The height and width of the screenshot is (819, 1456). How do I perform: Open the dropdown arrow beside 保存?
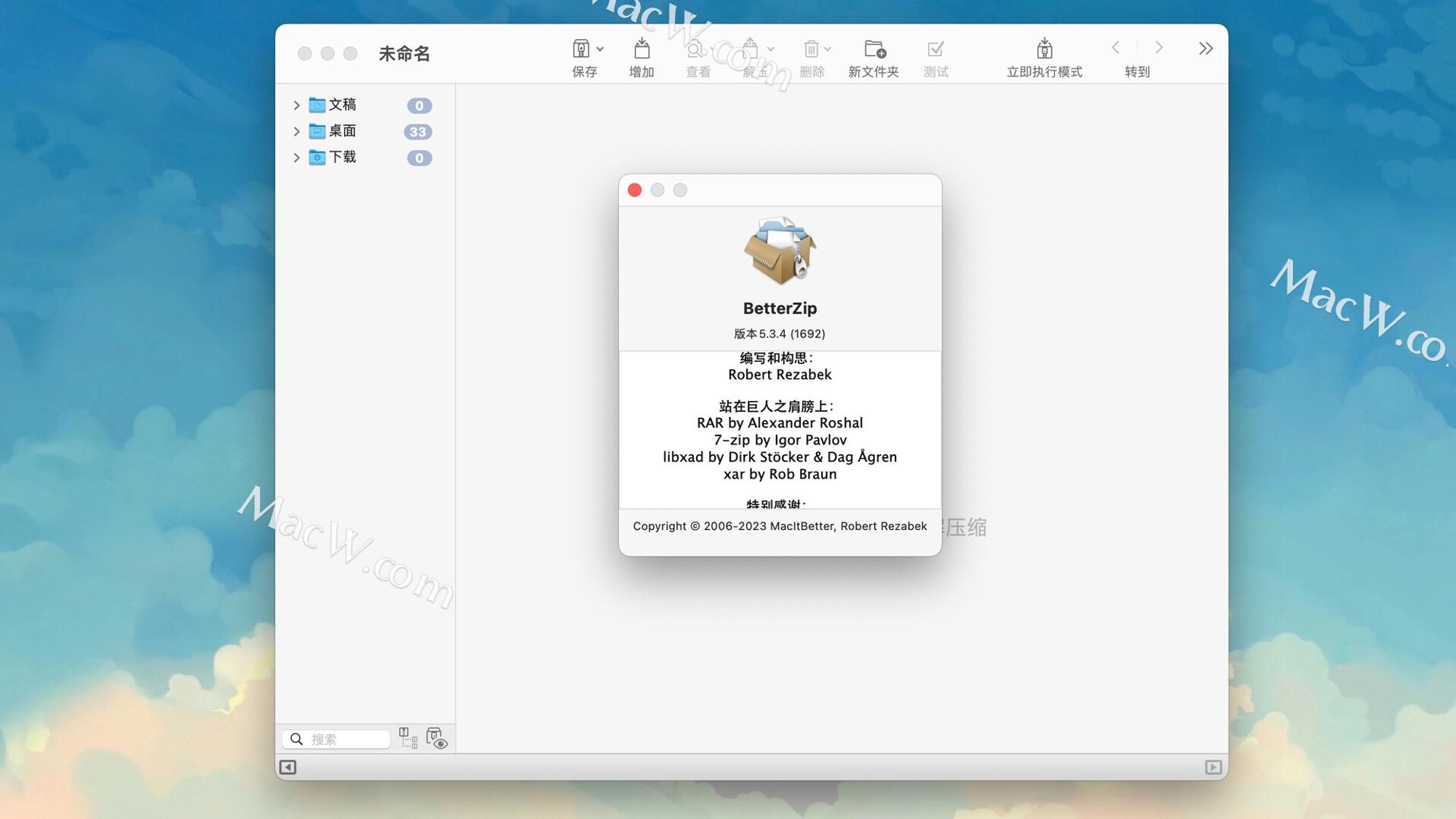click(x=600, y=48)
